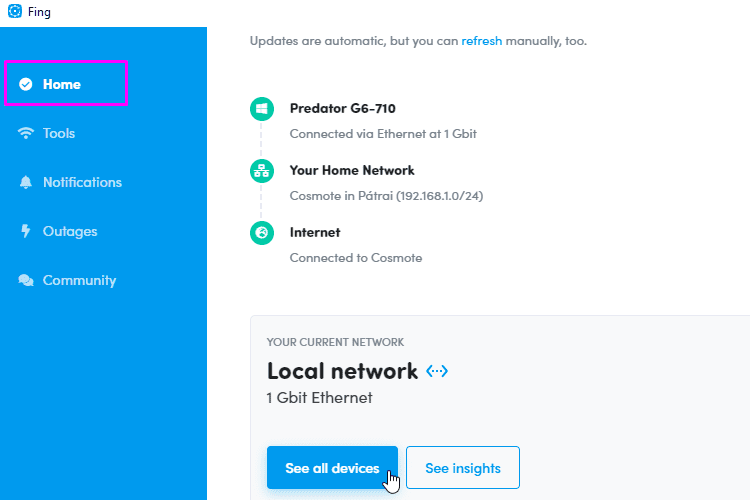
Task: Click the refresh link
Action: click(x=481, y=41)
